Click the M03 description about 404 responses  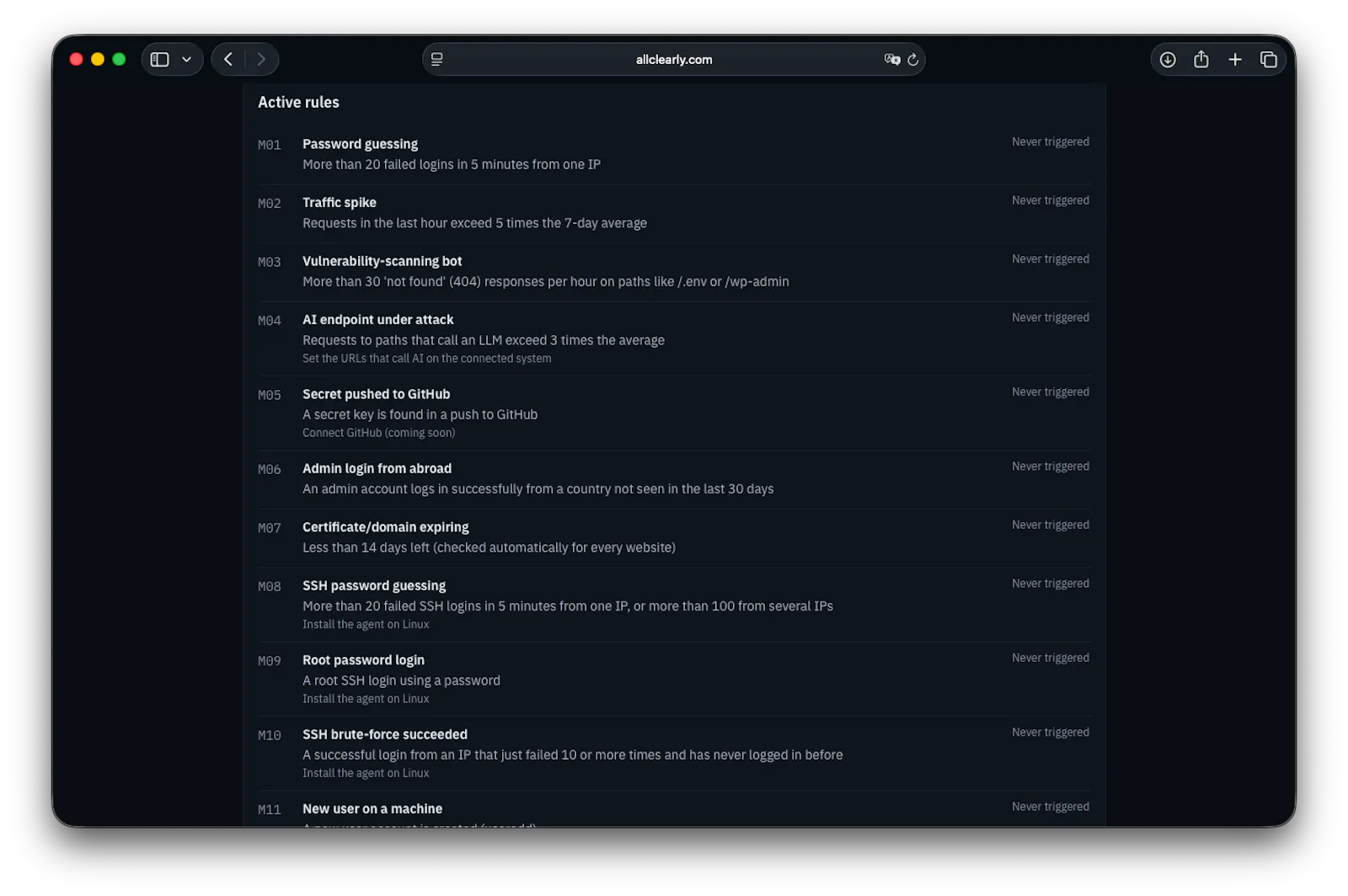[x=545, y=281]
